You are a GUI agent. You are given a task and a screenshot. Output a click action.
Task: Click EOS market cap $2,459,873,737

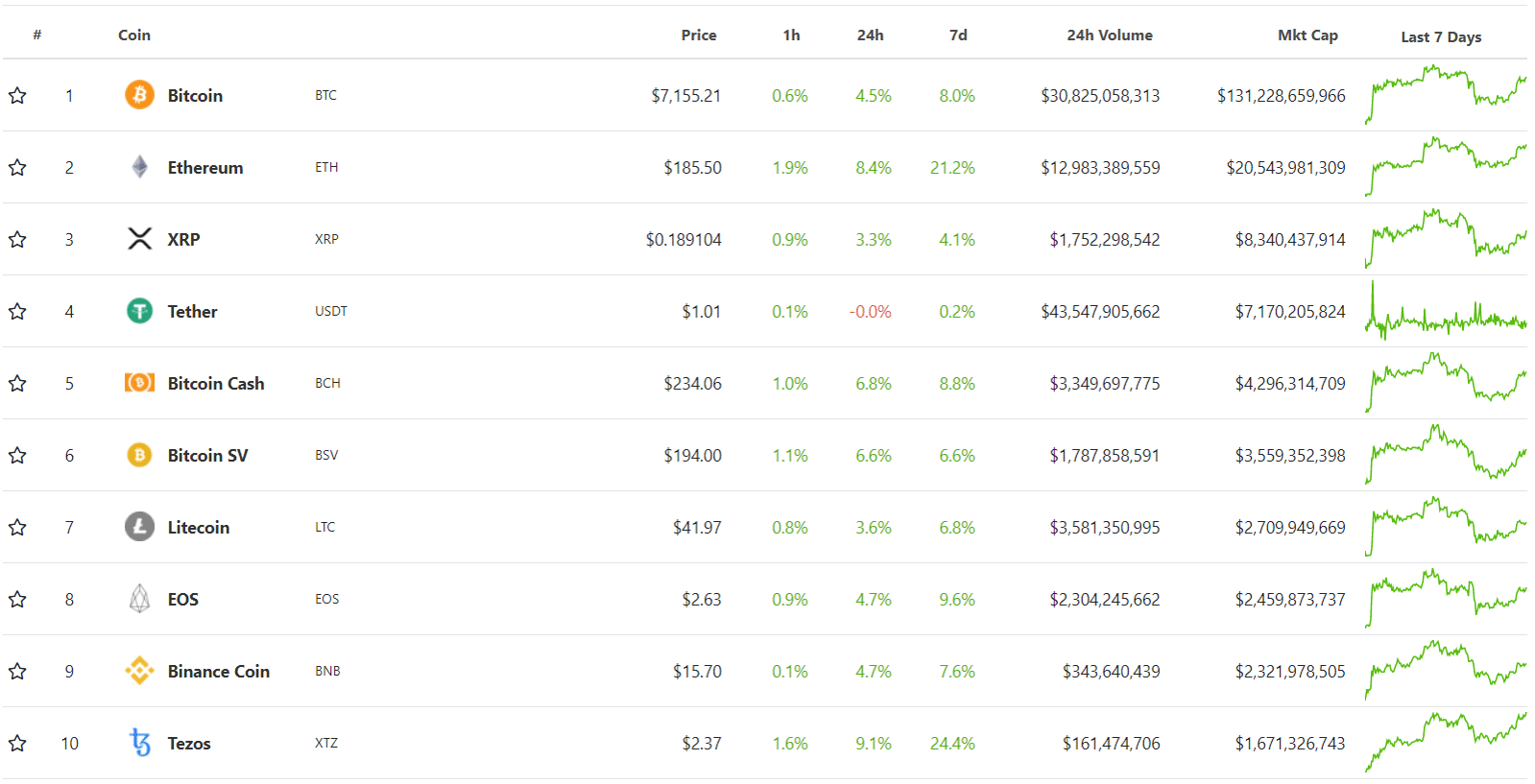[1290, 599]
